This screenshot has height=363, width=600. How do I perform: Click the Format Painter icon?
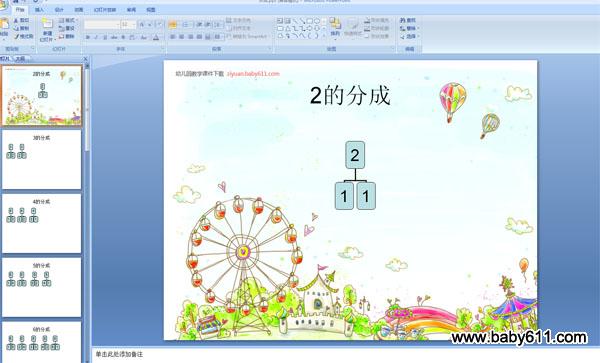pos(24,36)
